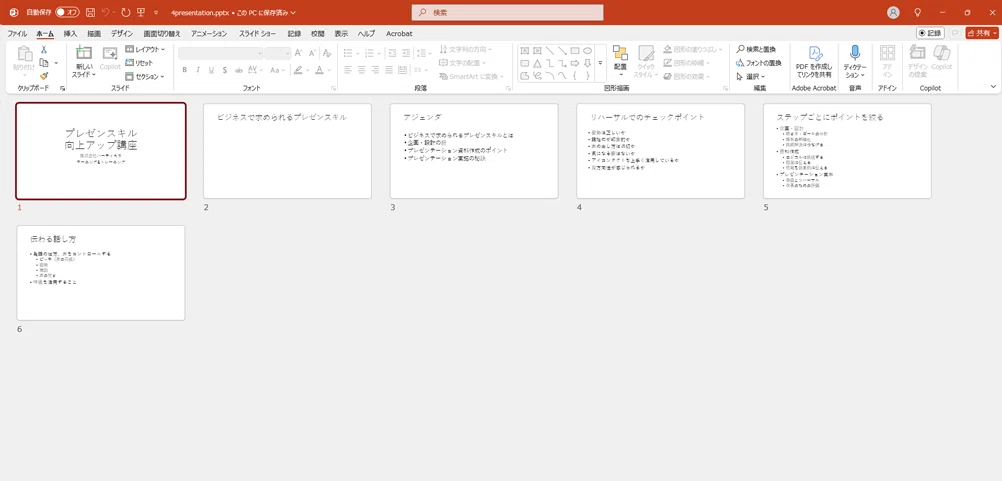Open the クリップボード dialog launcher
The width and height of the screenshot is (1002, 481).
click(x=63, y=88)
